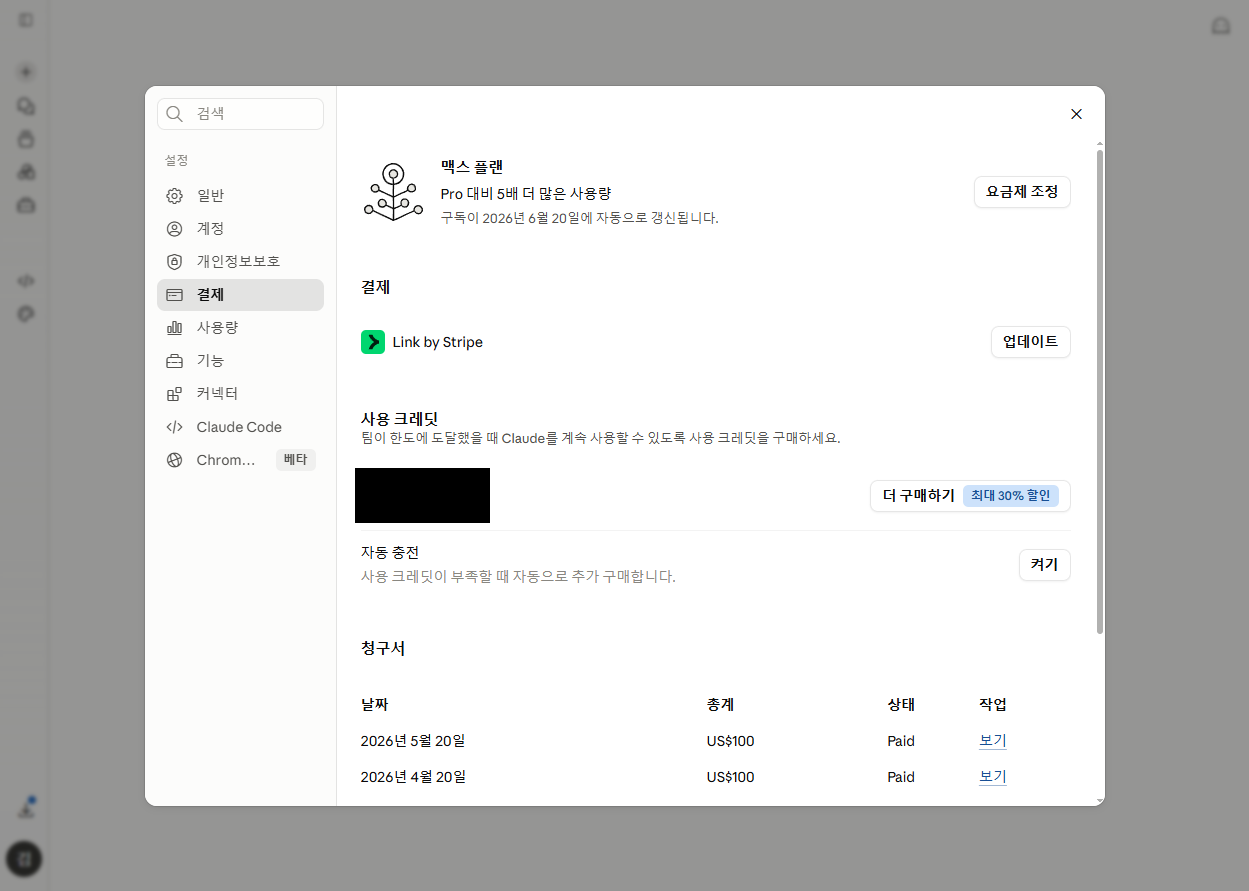Click the 2026년 4월 20일 date cell

pos(413,778)
